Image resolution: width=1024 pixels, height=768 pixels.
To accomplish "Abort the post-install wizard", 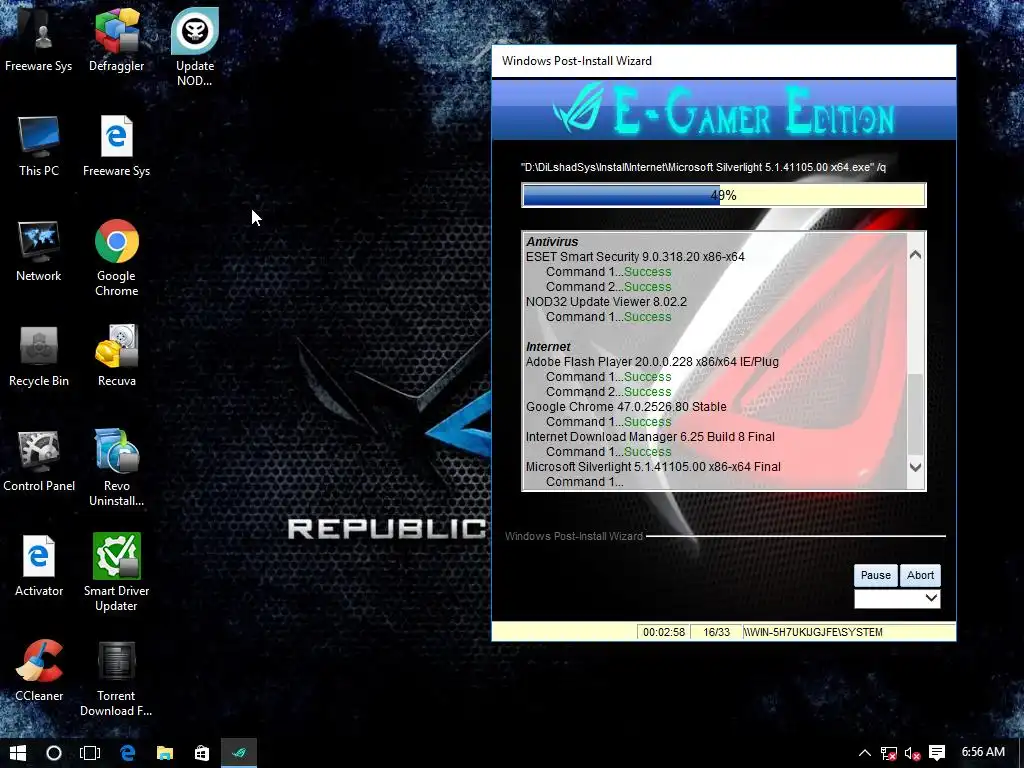I will point(920,575).
